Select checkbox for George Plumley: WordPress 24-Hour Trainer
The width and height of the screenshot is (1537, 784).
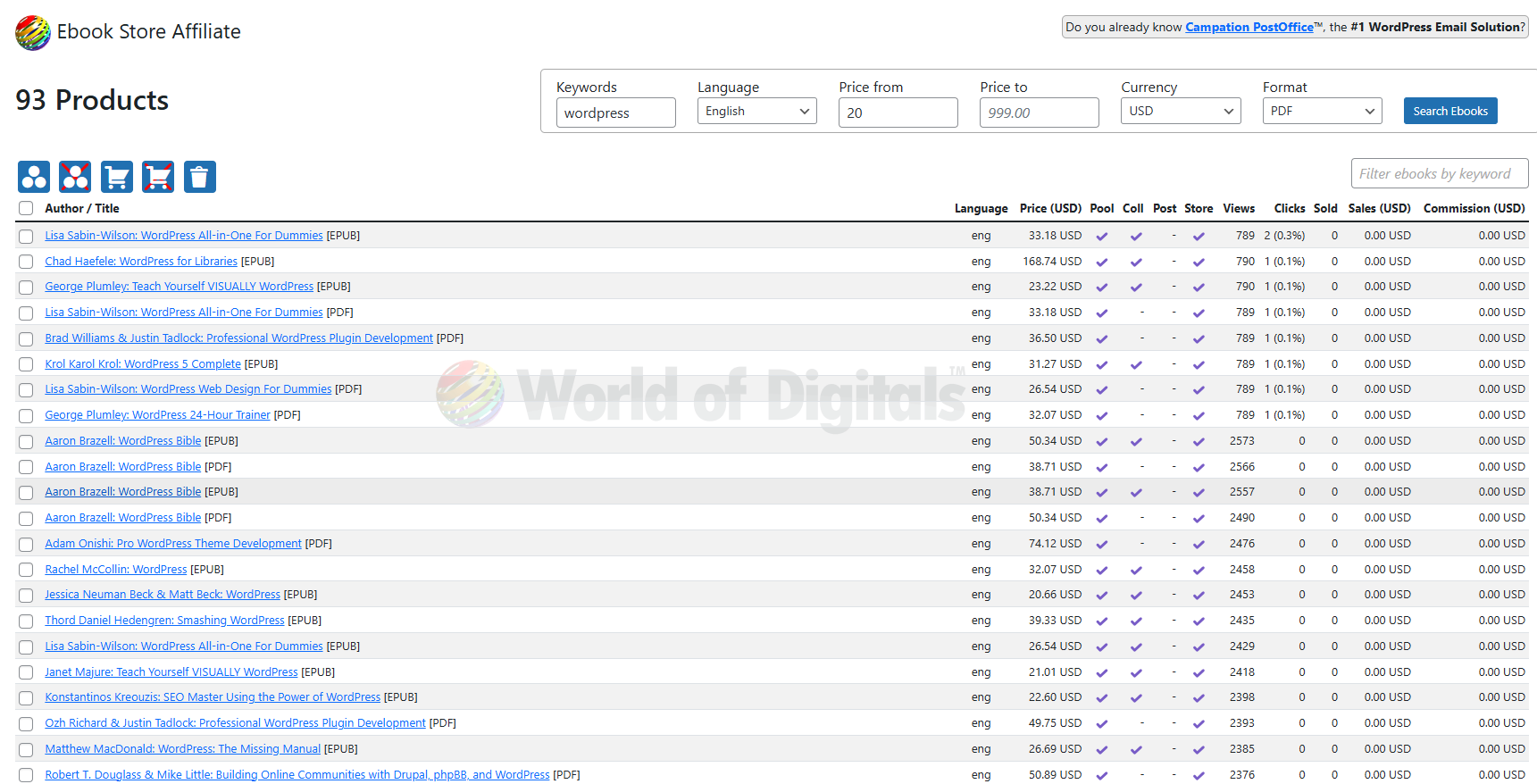pyautogui.click(x=26, y=416)
